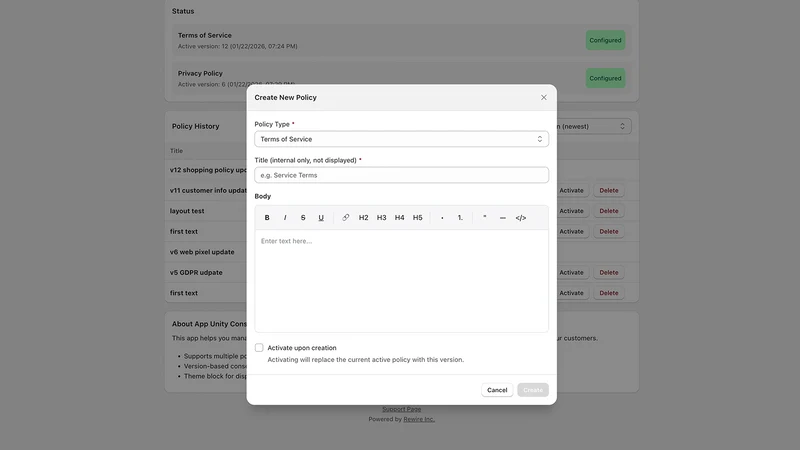Delete the v11 customer info update policy
This screenshot has height=450, width=800.
point(609,190)
